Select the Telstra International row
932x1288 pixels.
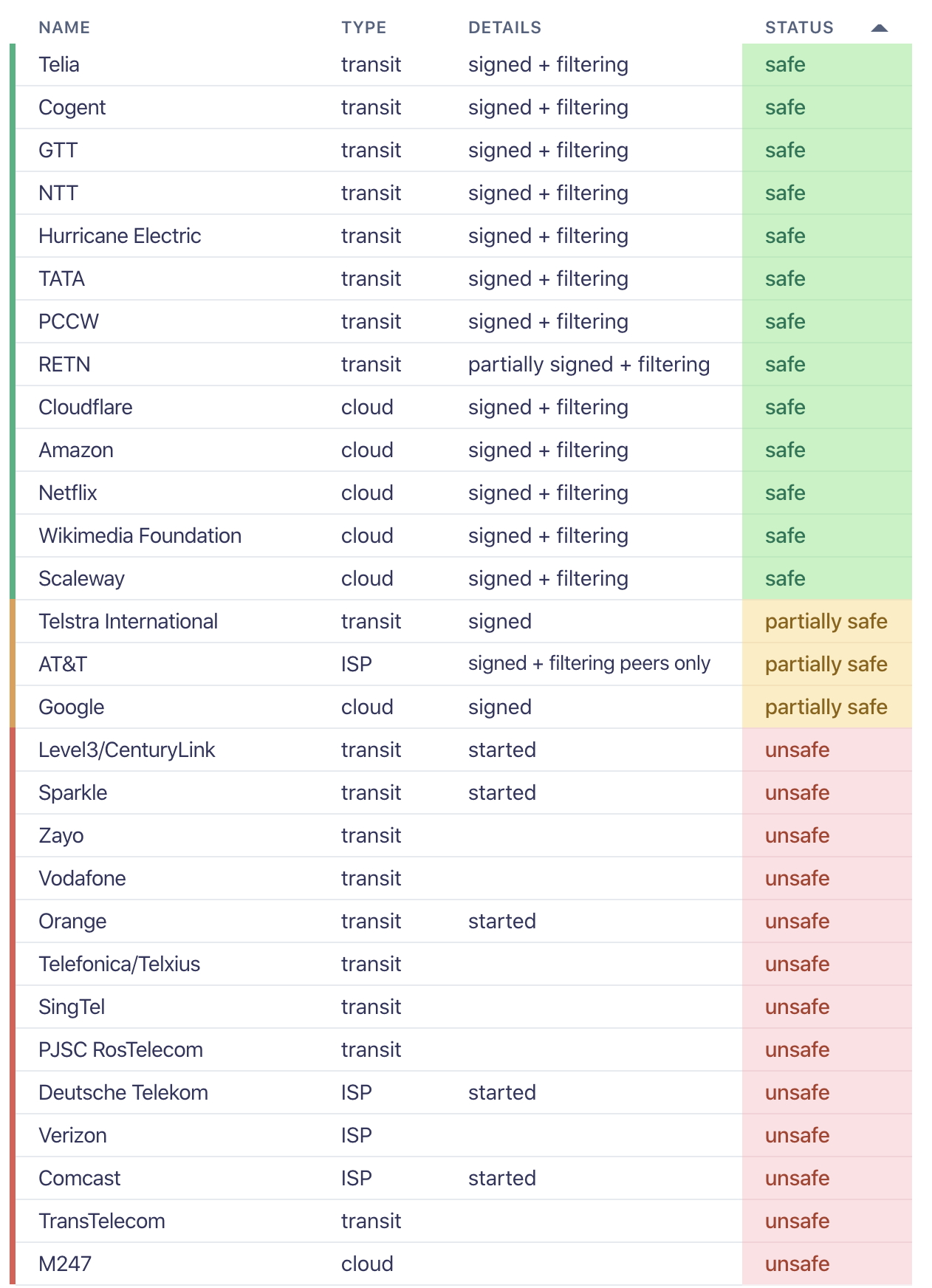coord(464,622)
